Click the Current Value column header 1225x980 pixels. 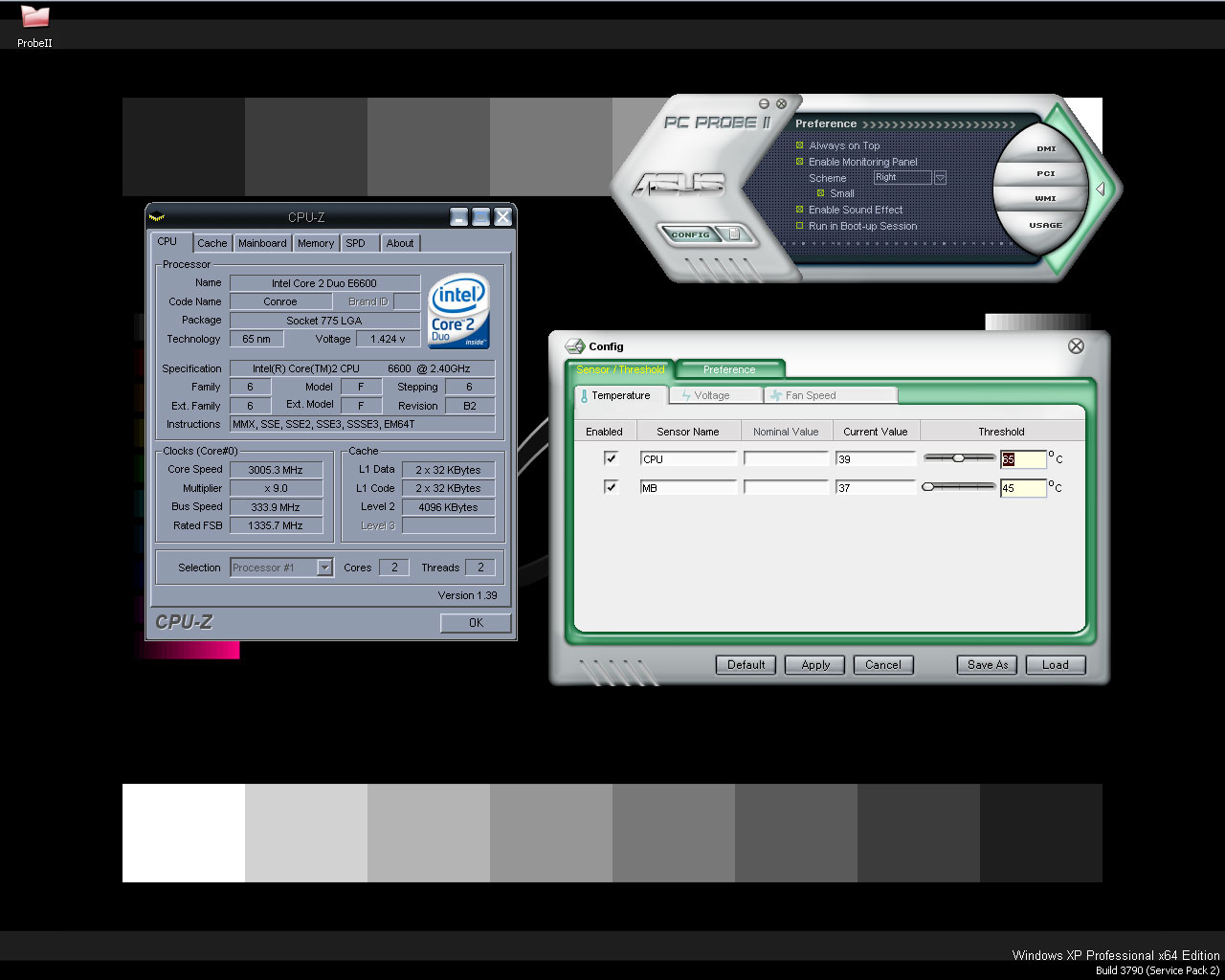tap(876, 432)
